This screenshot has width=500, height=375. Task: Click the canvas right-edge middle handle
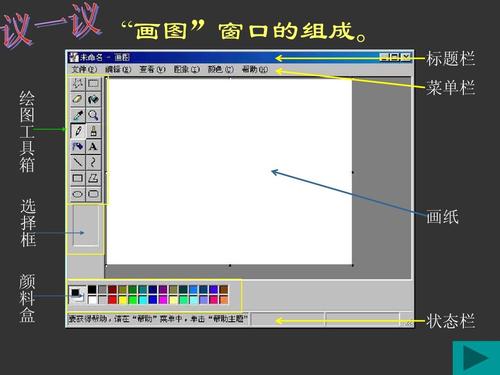[x=353, y=172]
